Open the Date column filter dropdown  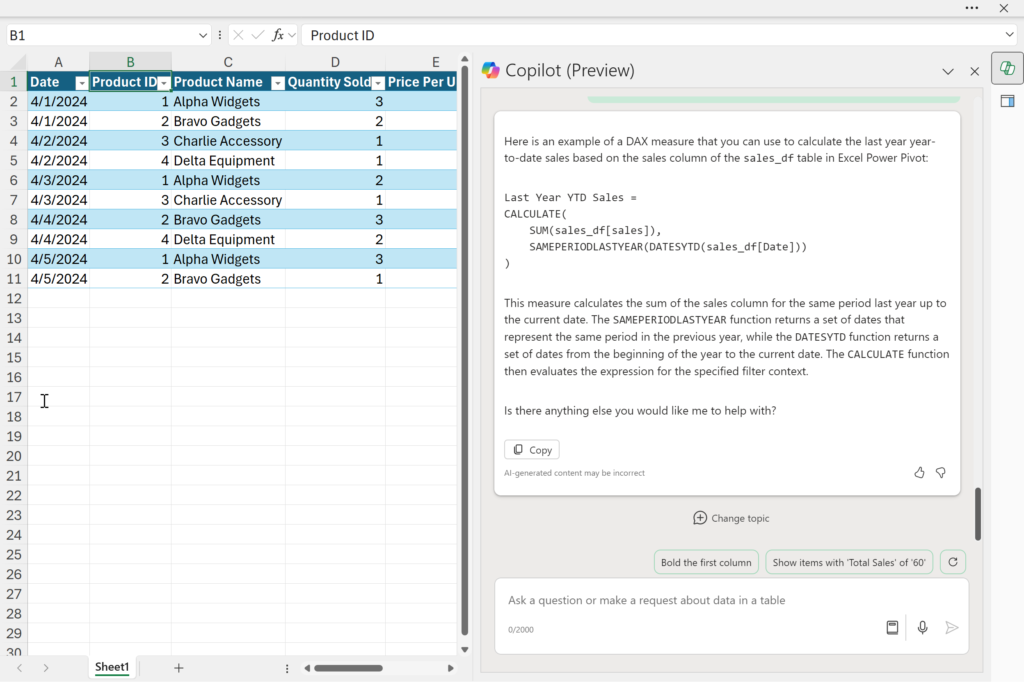[x=81, y=83]
